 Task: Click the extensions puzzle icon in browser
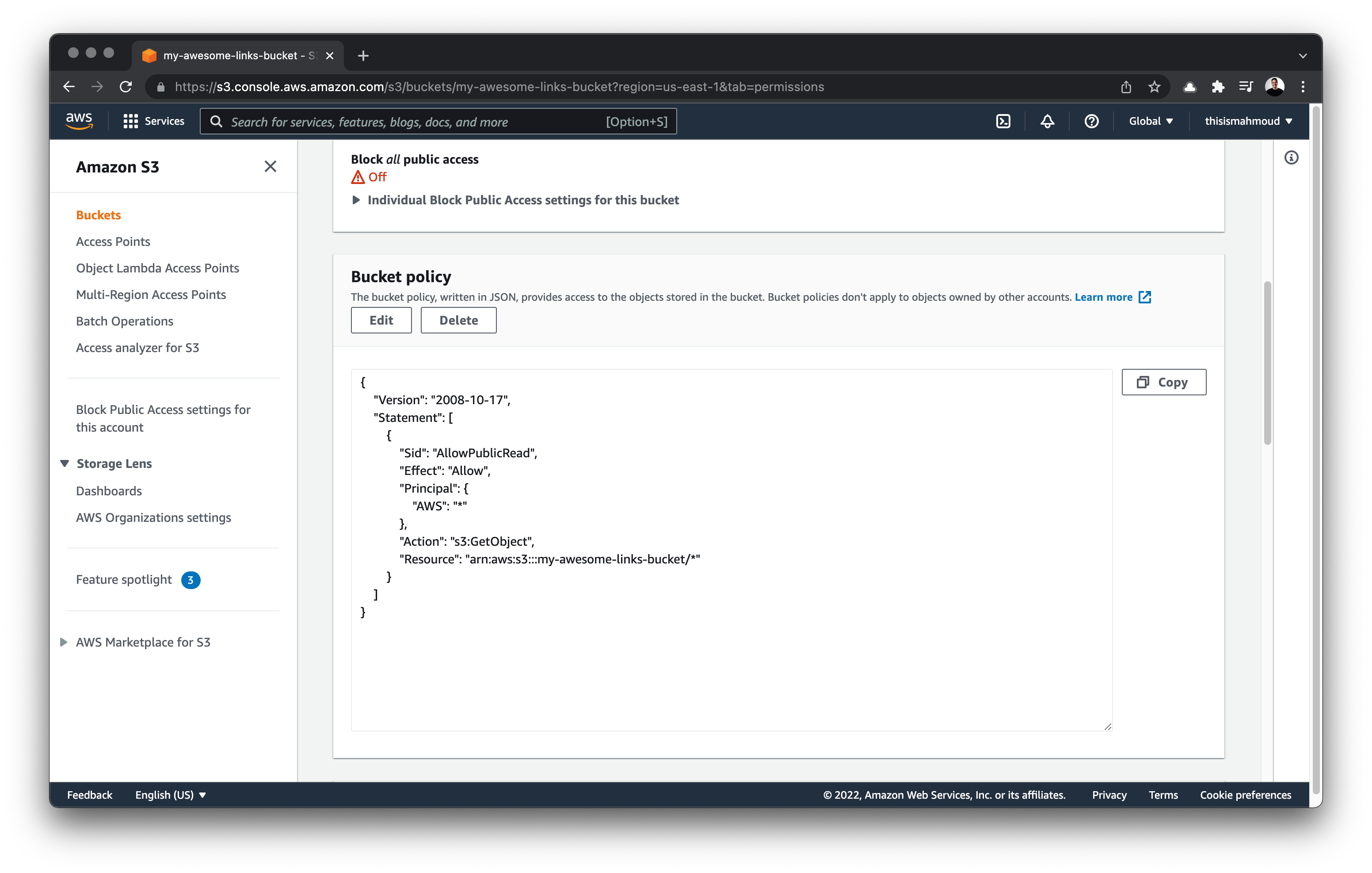click(x=1218, y=86)
